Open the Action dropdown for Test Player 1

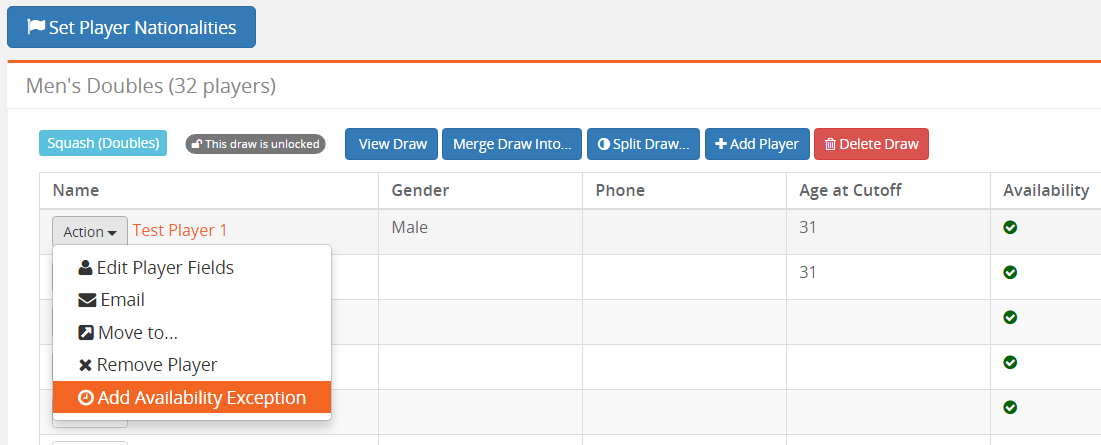(x=89, y=231)
